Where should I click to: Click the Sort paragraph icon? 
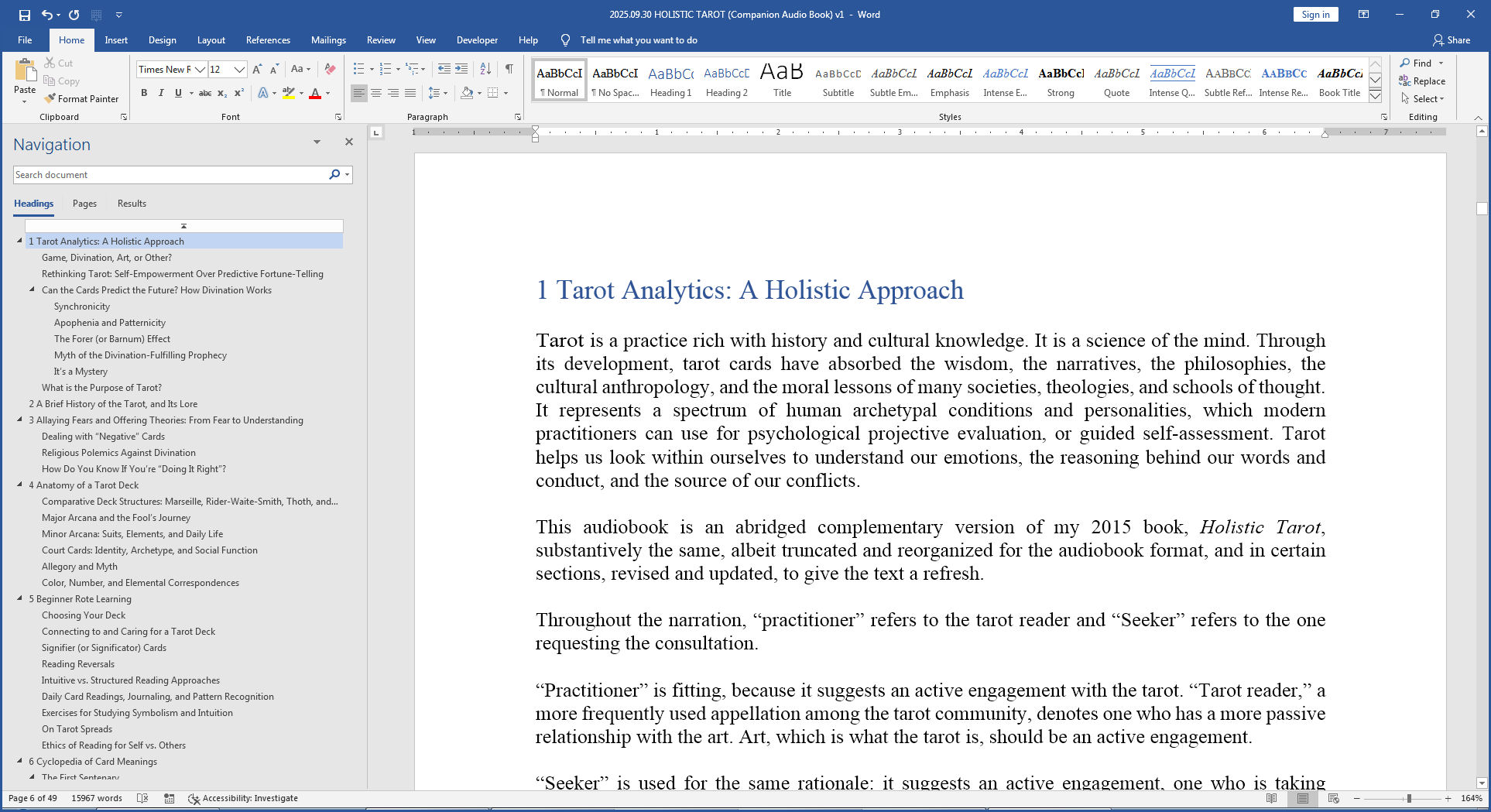[485, 70]
